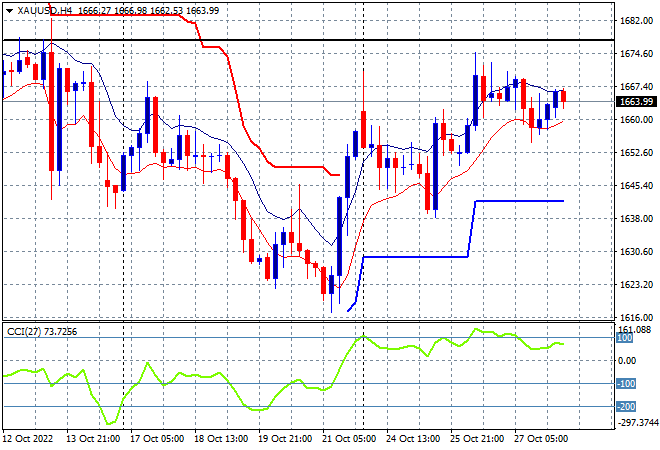The width and height of the screenshot is (660, 450).
Task: Click the CCI 100 level label
Action: tap(625, 338)
